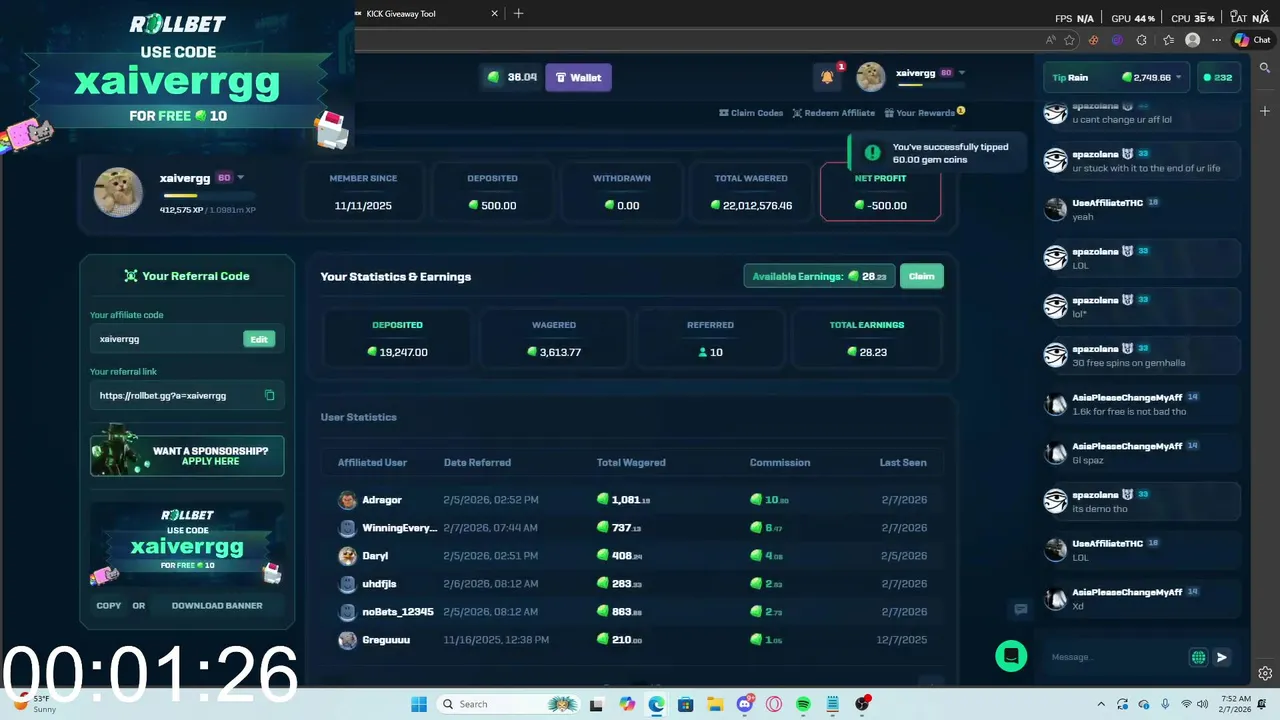Open Redeem Affiliate
1280x720 pixels.
[834, 113]
